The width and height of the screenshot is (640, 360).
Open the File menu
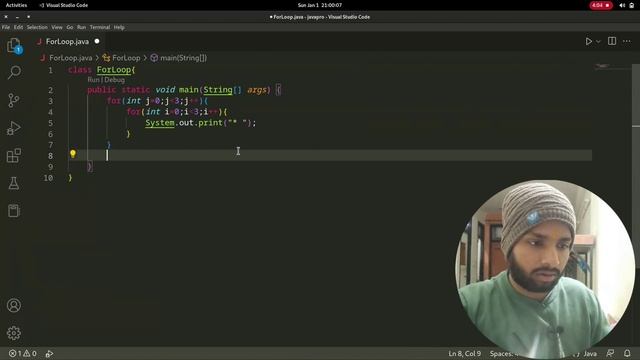pyautogui.click(x=6, y=27)
